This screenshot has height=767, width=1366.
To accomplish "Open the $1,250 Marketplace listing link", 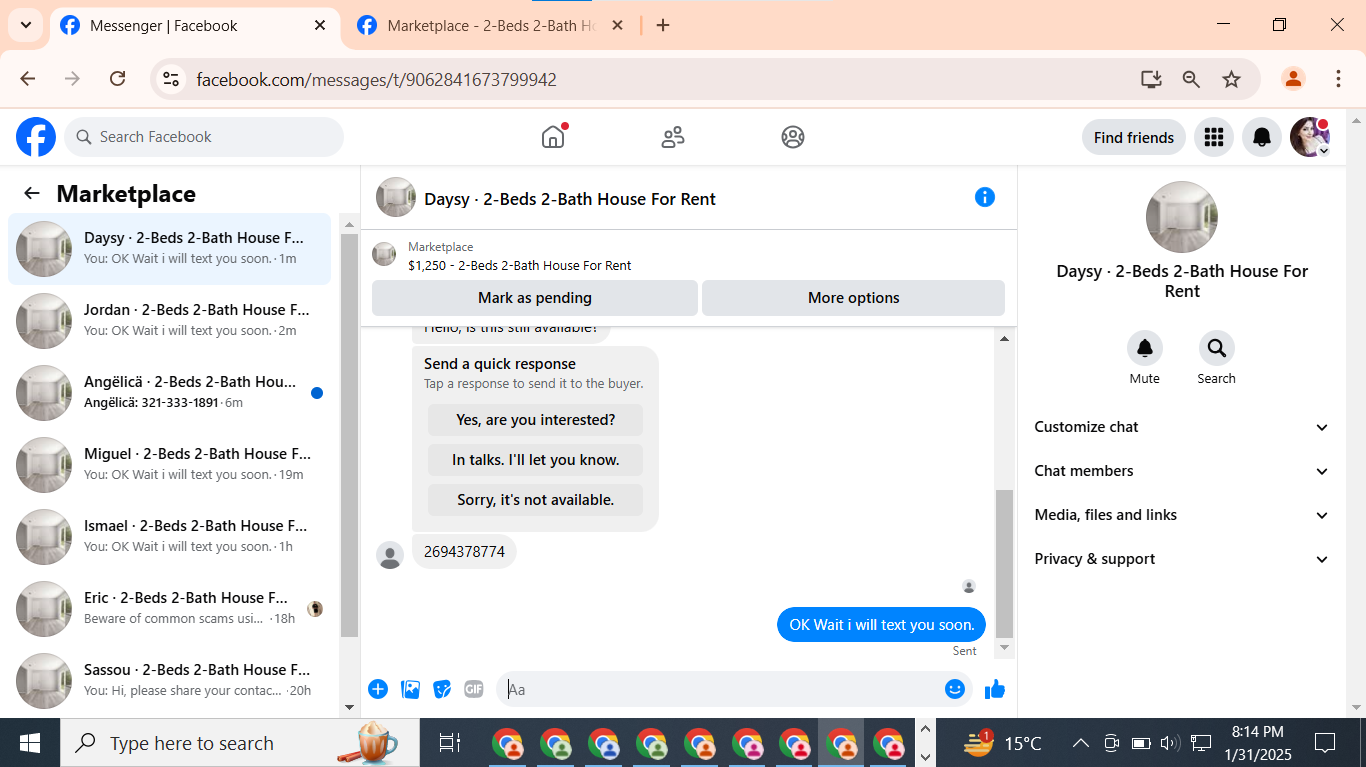I will click(x=520, y=266).
